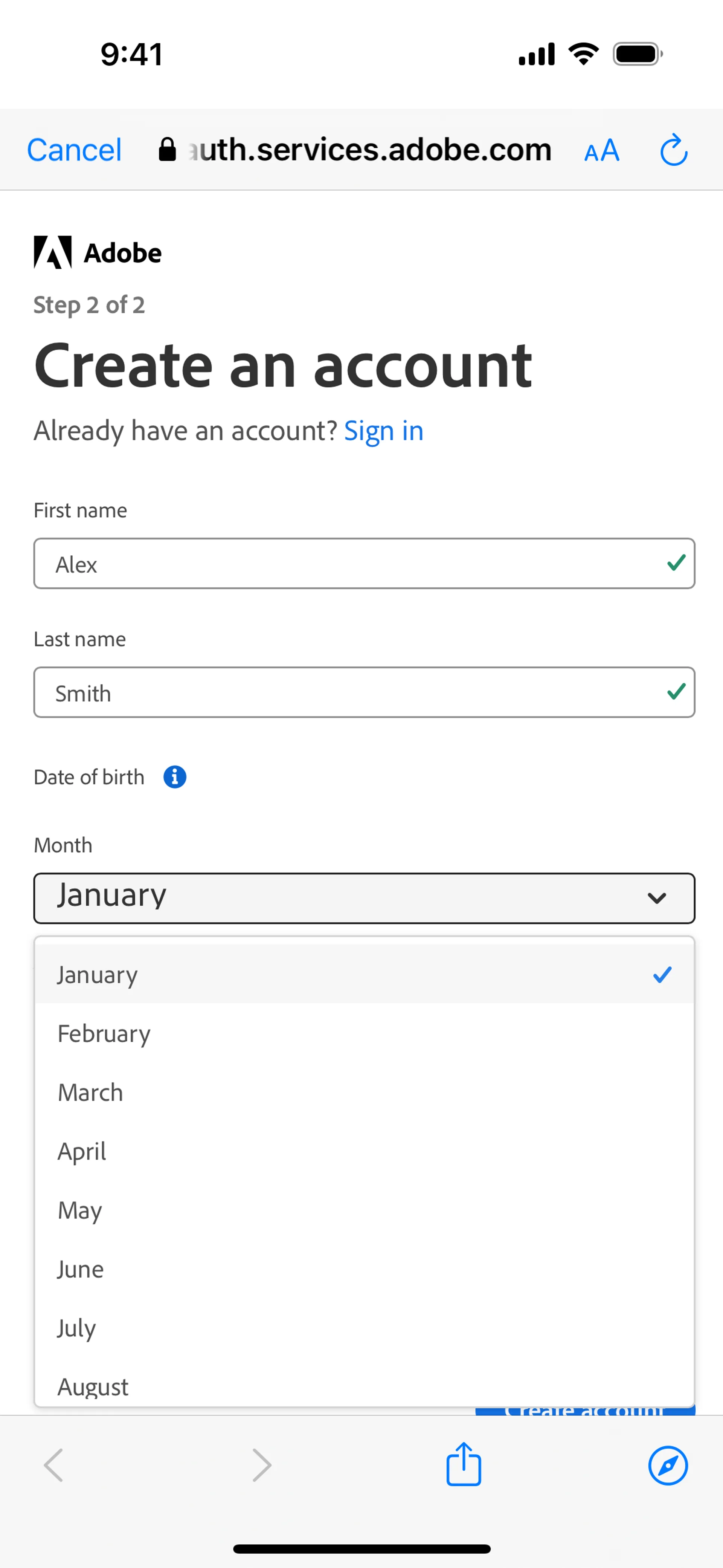Image resolution: width=723 pixels, height=1568 pixels.
Task: Tap Cancel in the browser bar
Action: pyautogui.click(x=74, y=150)
